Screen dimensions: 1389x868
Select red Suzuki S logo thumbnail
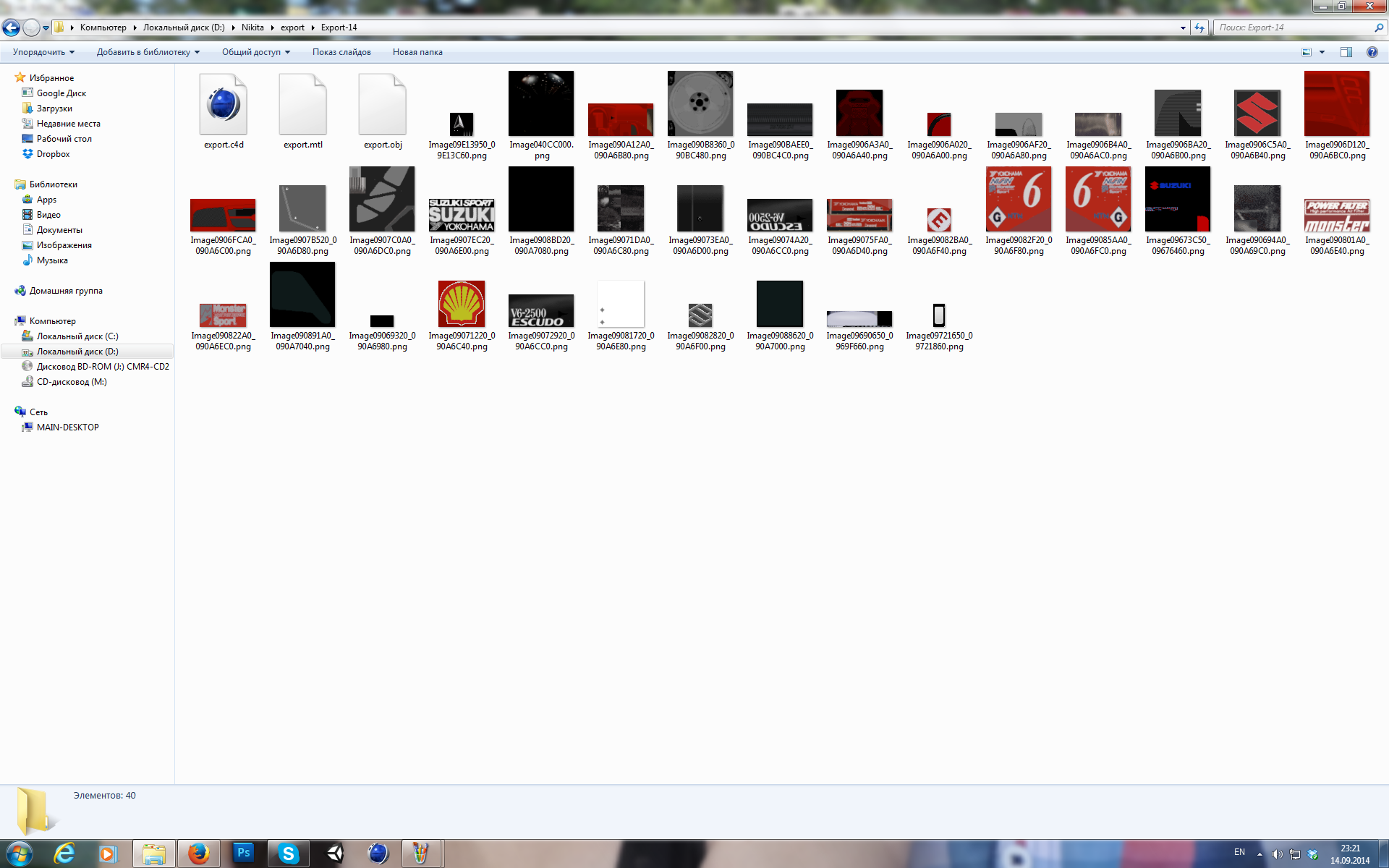point(1257,113)
